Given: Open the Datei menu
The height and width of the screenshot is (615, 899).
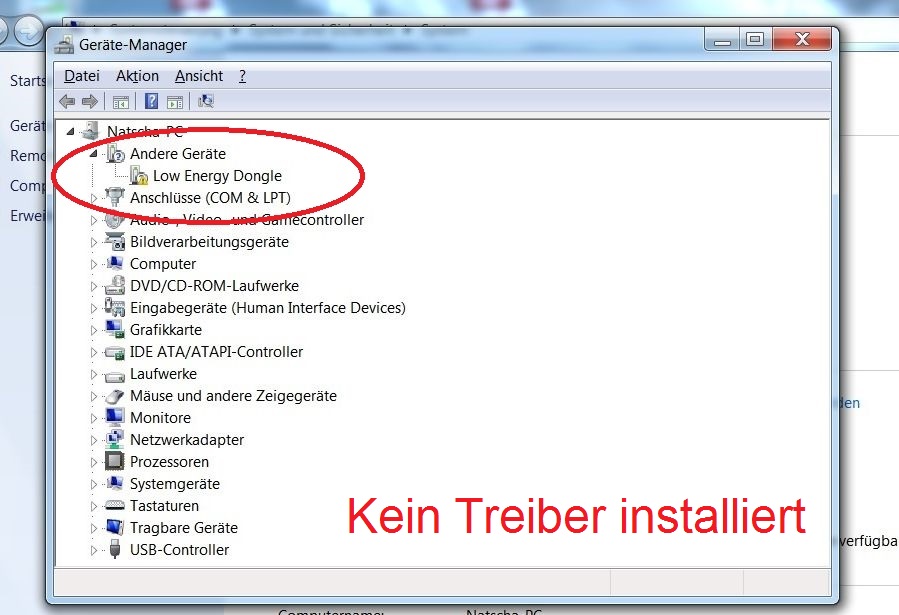Looking at the screenshot, I should pos(82,76).
